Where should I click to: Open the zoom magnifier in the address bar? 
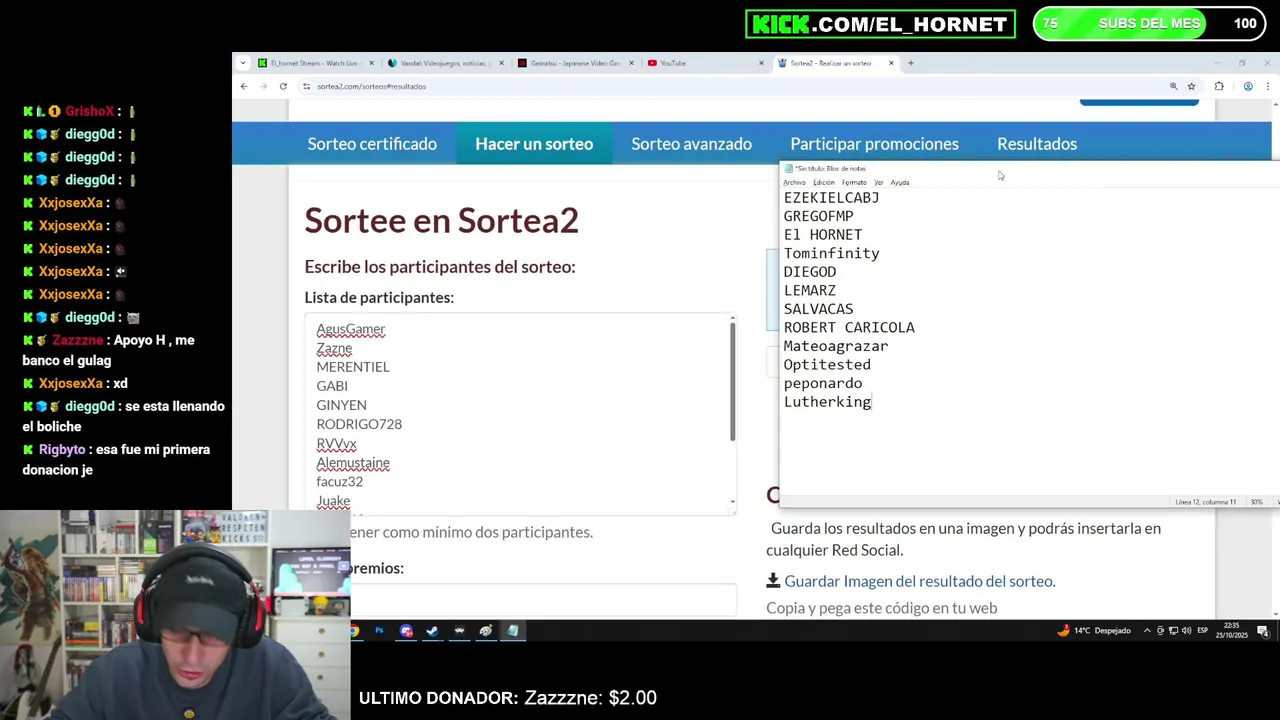tap(1173, 86)
